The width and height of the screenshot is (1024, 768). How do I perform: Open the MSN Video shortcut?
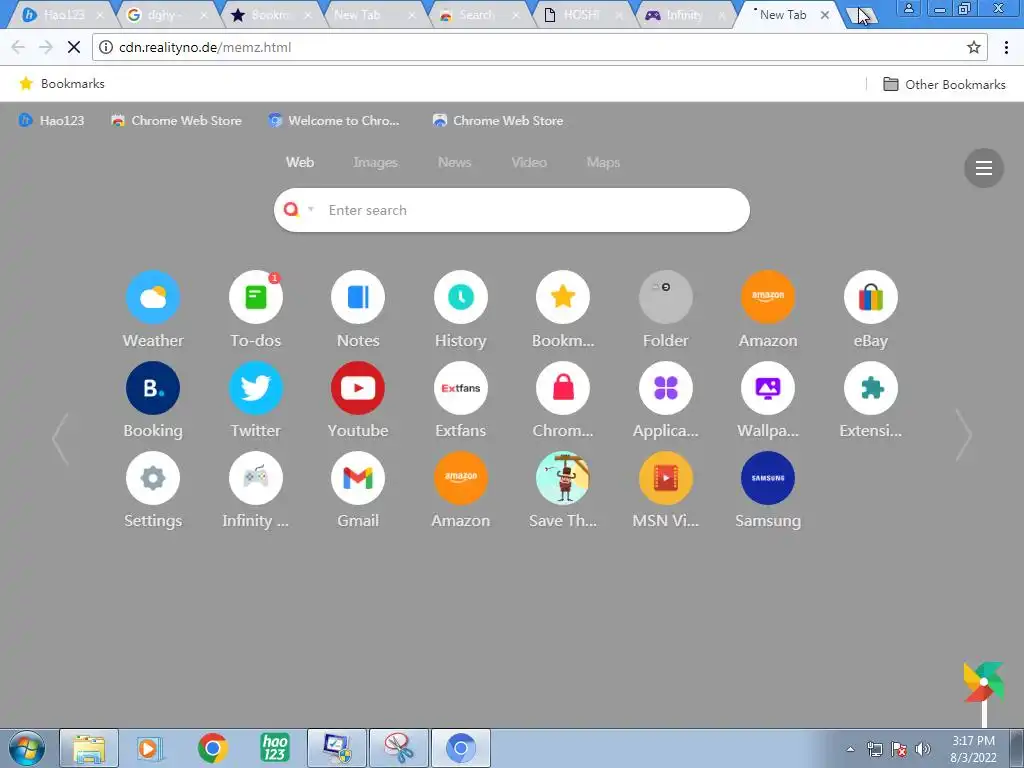coord(665,478)
